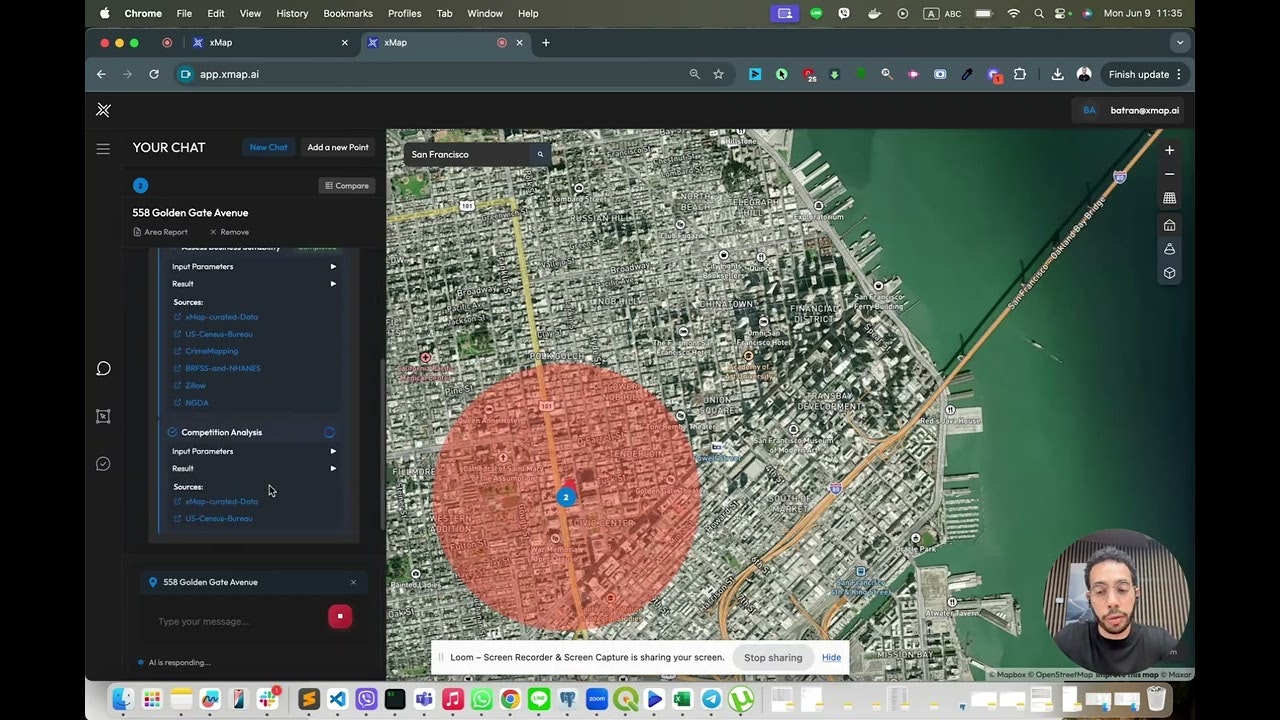1280x720 pixels.
Task: Click the eyedropper color picker extension
Action: tap(967, 74)
